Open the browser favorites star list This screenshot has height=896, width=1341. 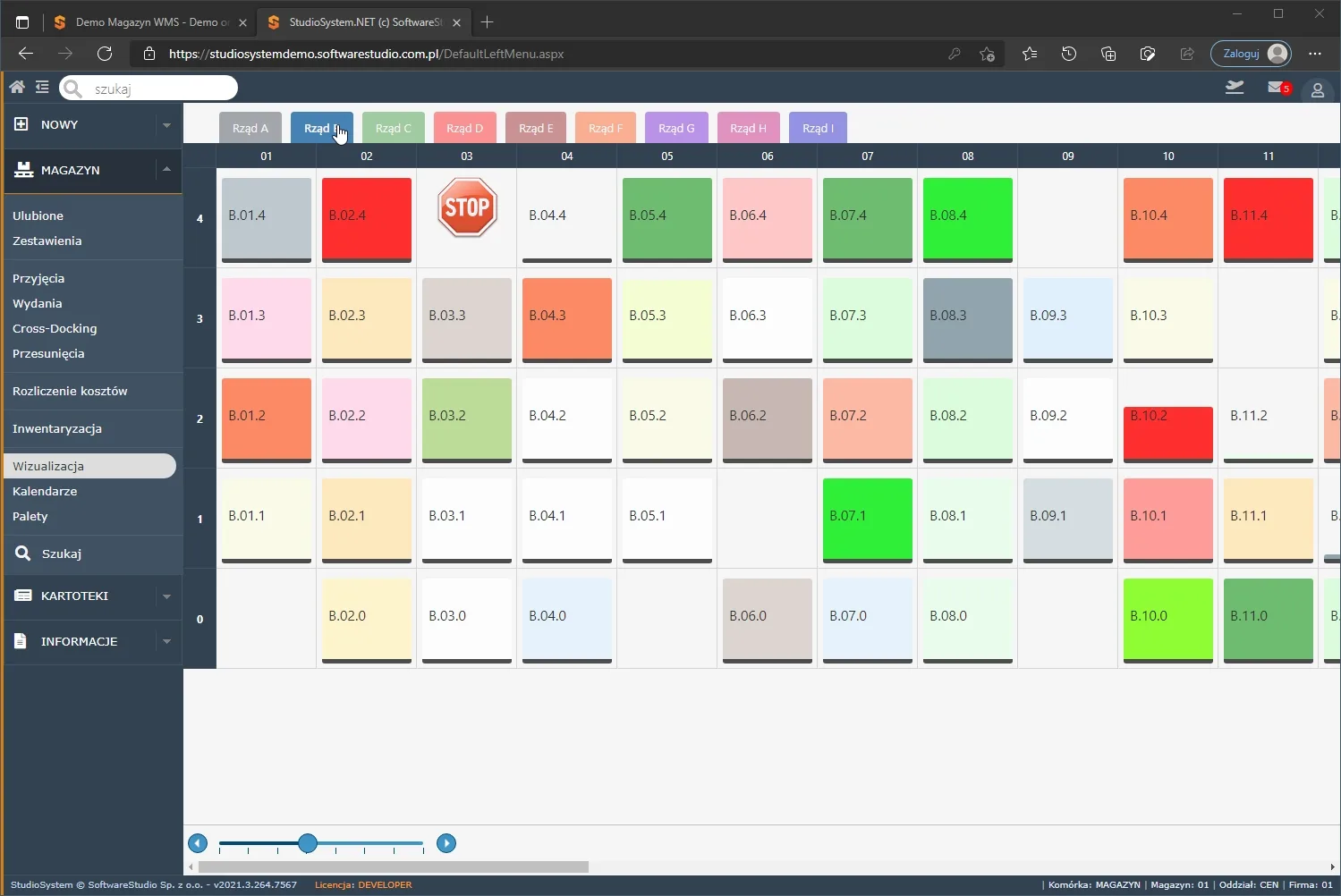pos(1030,54)
